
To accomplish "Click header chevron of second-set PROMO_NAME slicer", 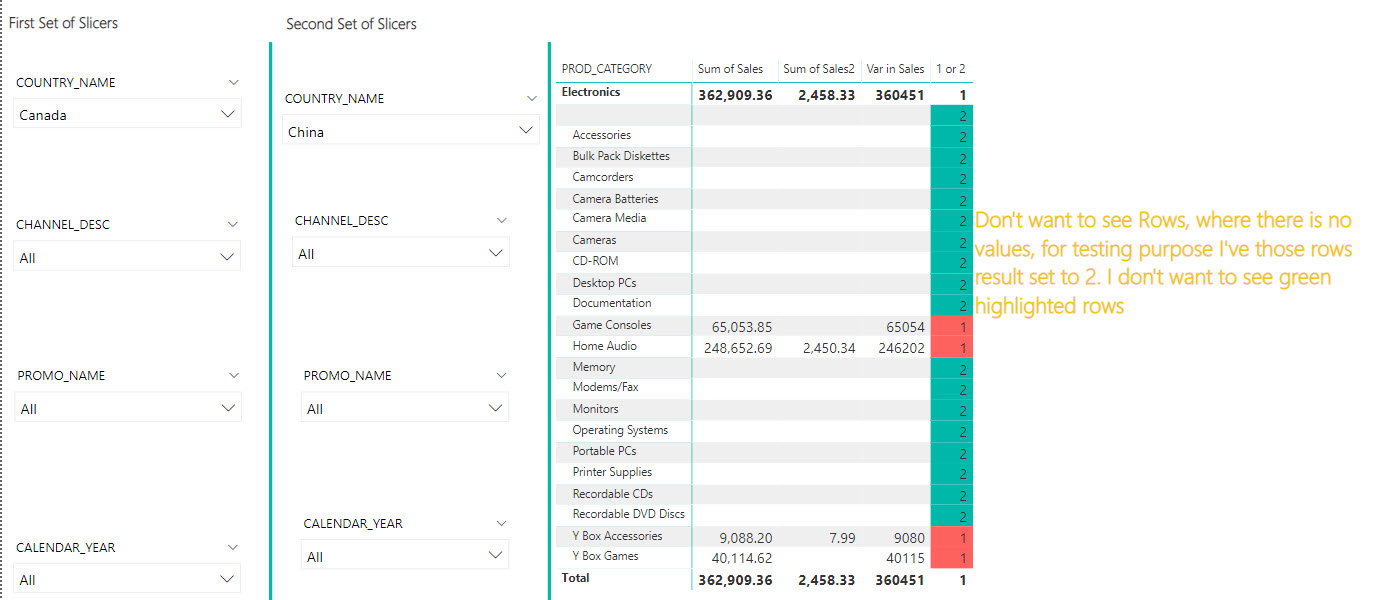I will point(502,375).
